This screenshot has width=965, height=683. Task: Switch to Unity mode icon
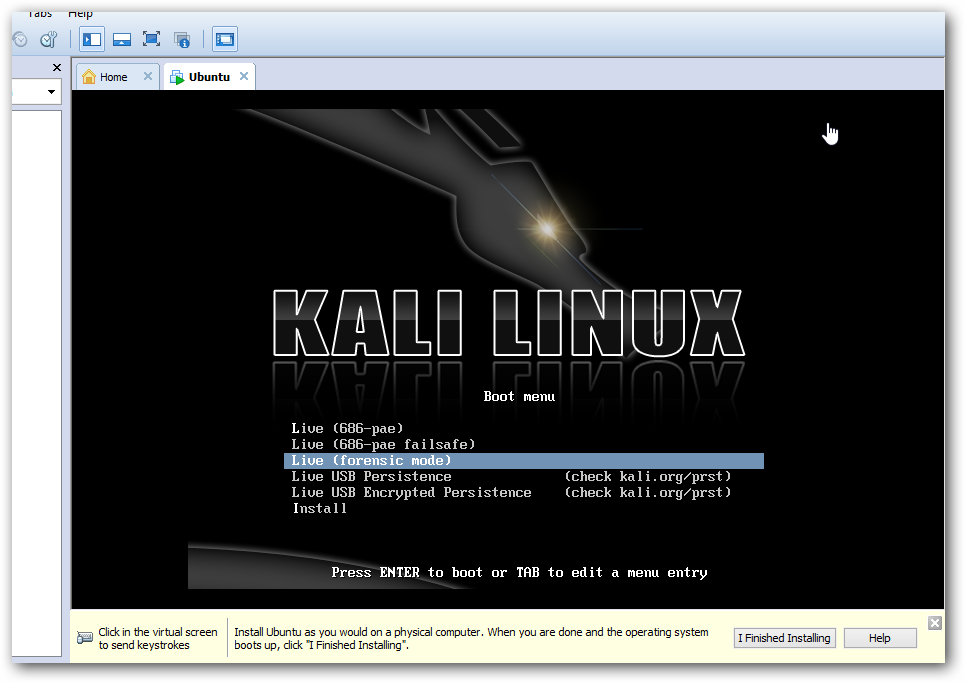click(x=182, y=40)
